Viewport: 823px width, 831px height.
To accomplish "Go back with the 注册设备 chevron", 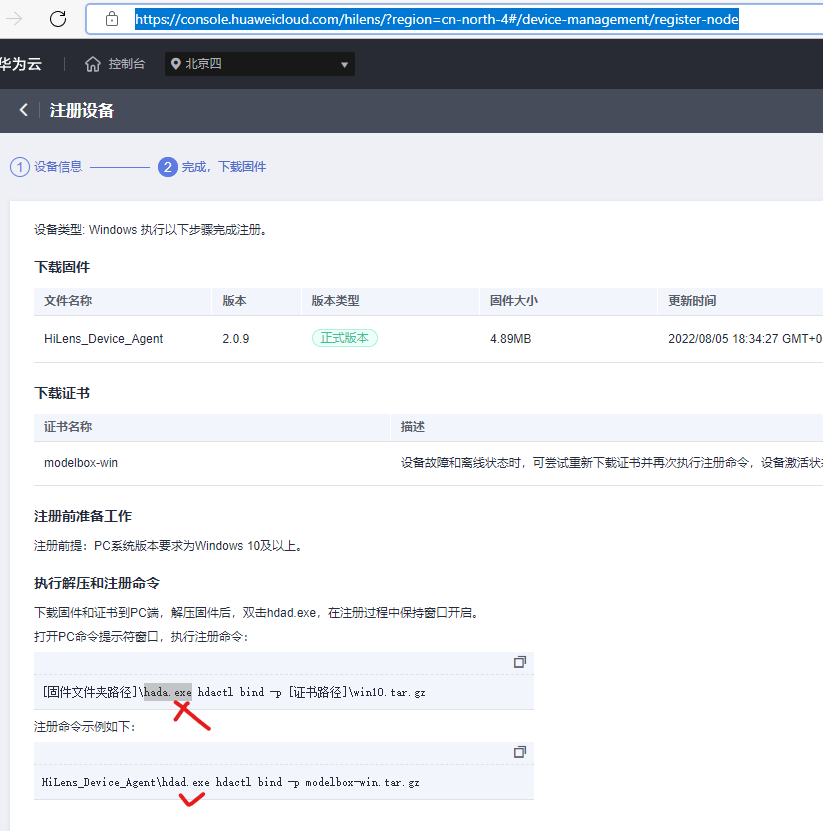I will (x=23, y=110).
